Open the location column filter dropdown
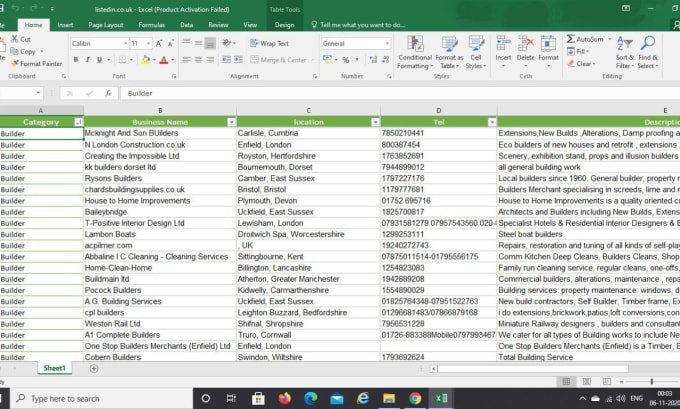This screenshot has height=409, width=680. coord(375,122)
